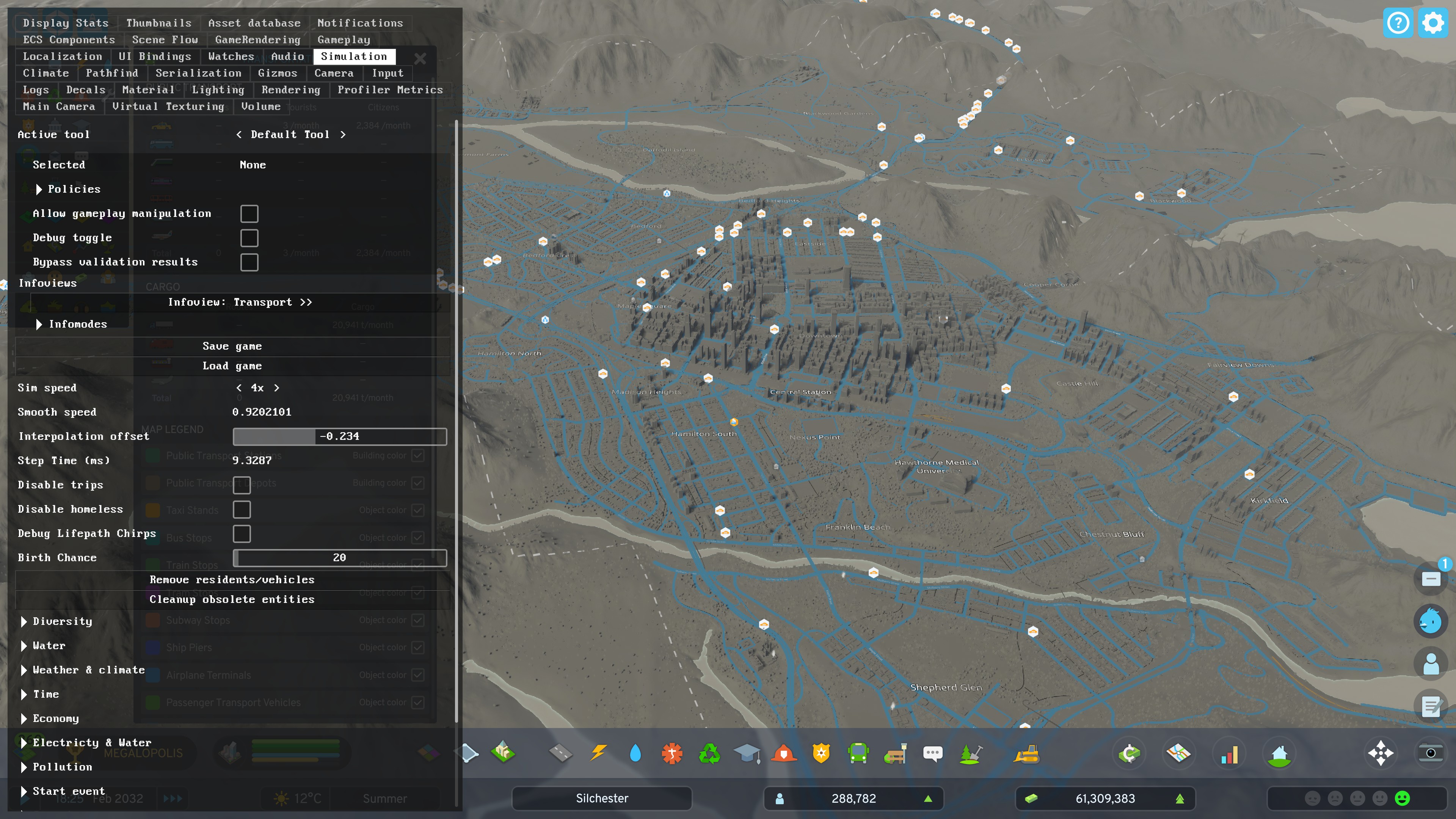Click the Save game button
Image resolution: width=1456 pixels, height=819 pixels.
[232, 347]
